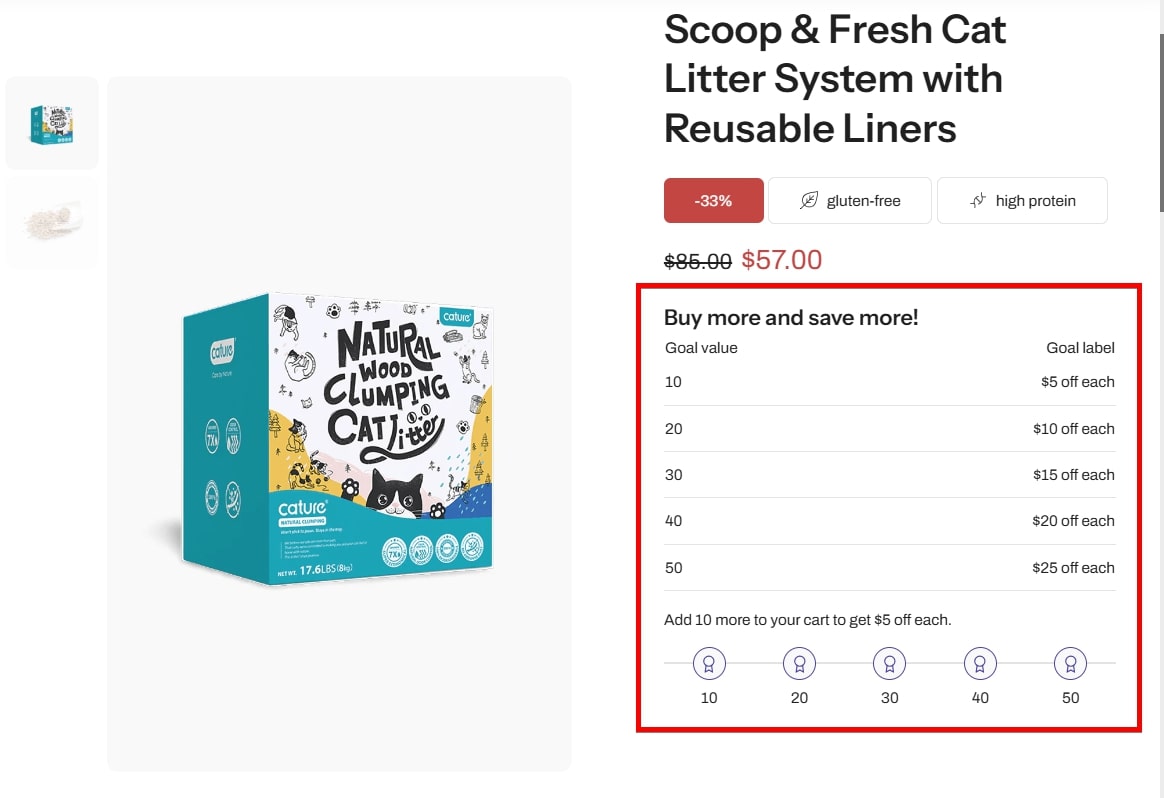This screenshot has height=798, width=1164.
Task: Click the ribbon badge icon for 30
Action: 889,664
